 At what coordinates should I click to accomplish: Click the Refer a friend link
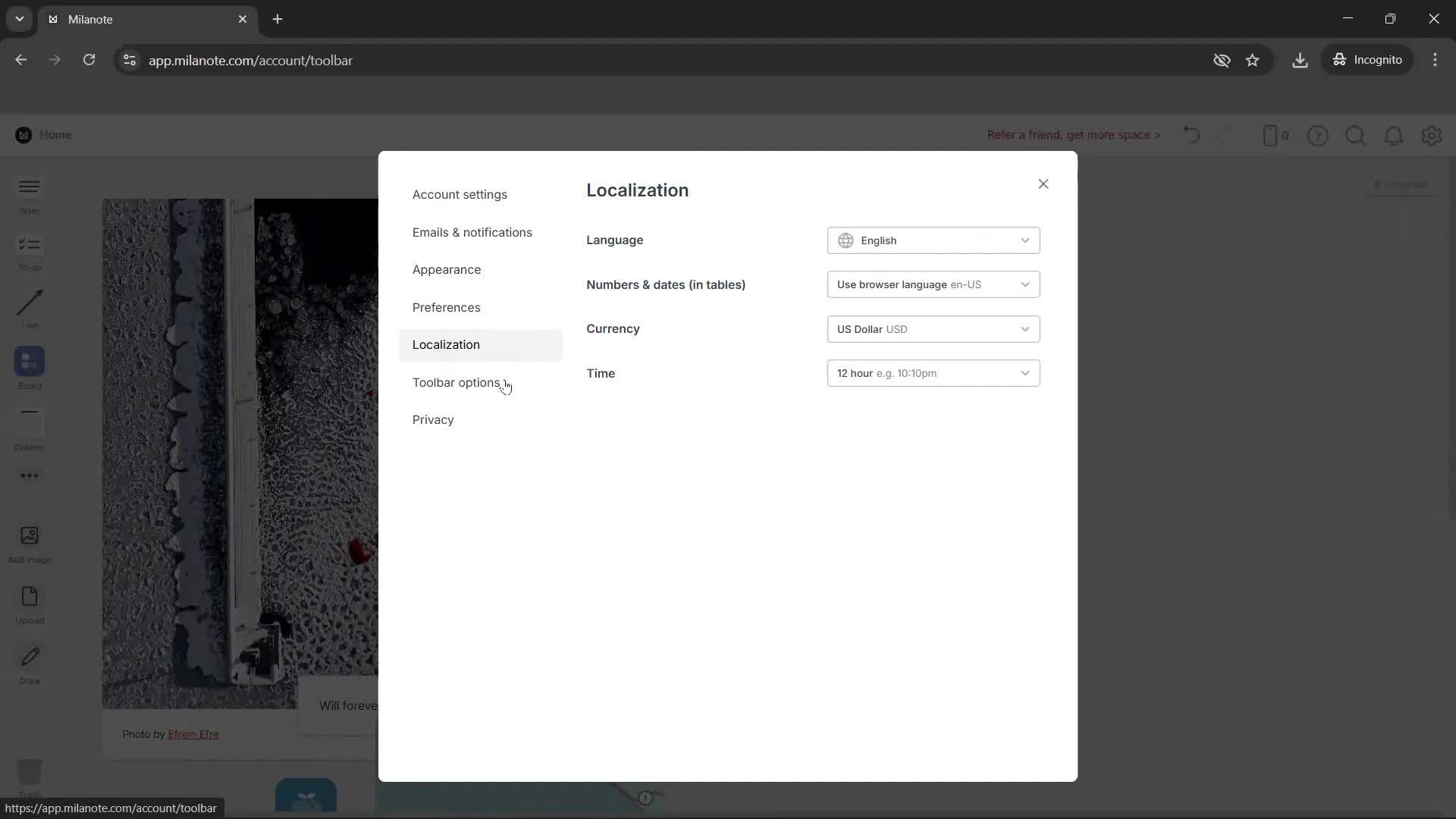(1073, 134)
